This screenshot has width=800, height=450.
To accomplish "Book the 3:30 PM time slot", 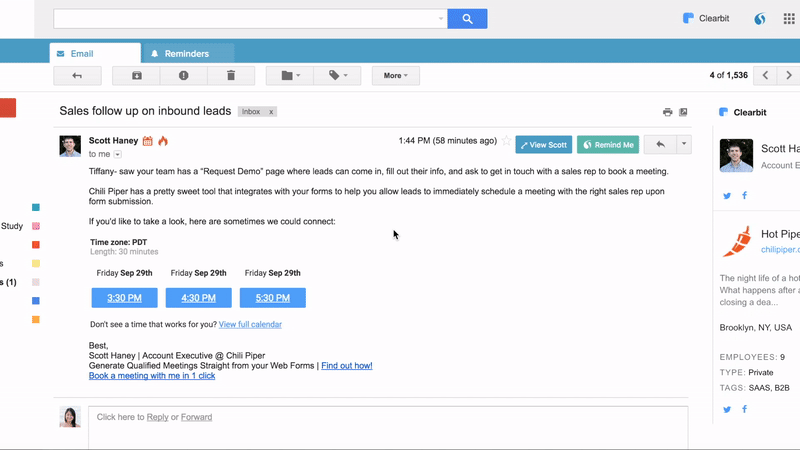I will 124,298.
